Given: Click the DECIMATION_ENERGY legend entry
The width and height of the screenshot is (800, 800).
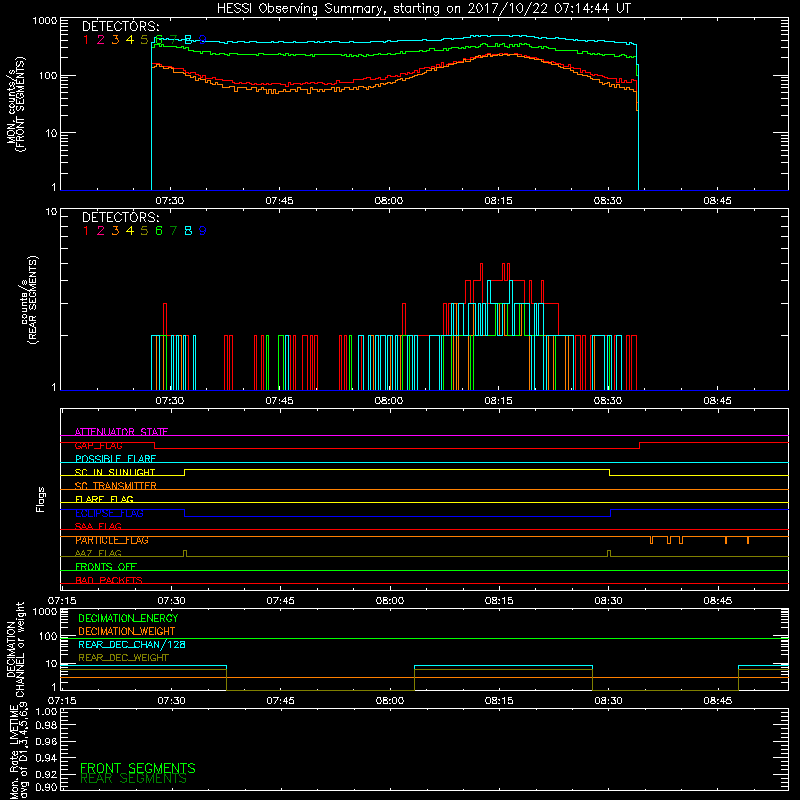Looking at the screenshot, I should (x=128, y=618).
